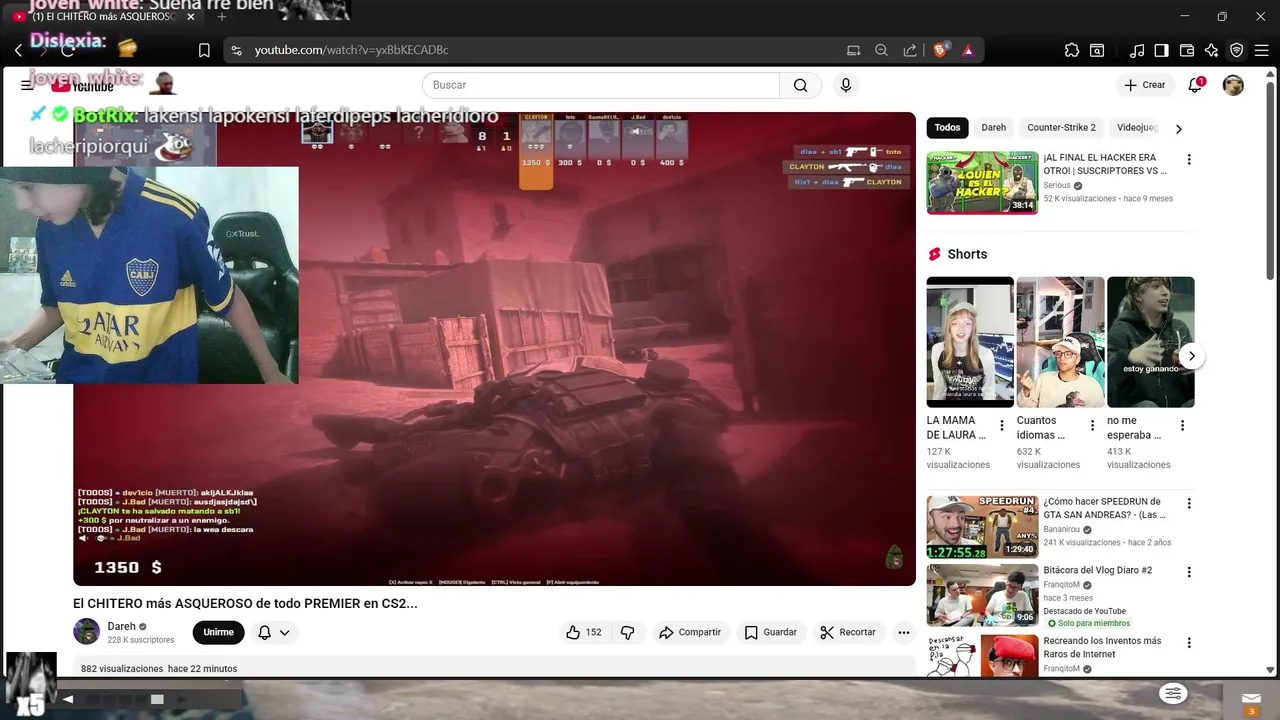This screenshot has width=1280, height=720.
Task: Open the browser main menu icon
Action: tap(1262, 50)
